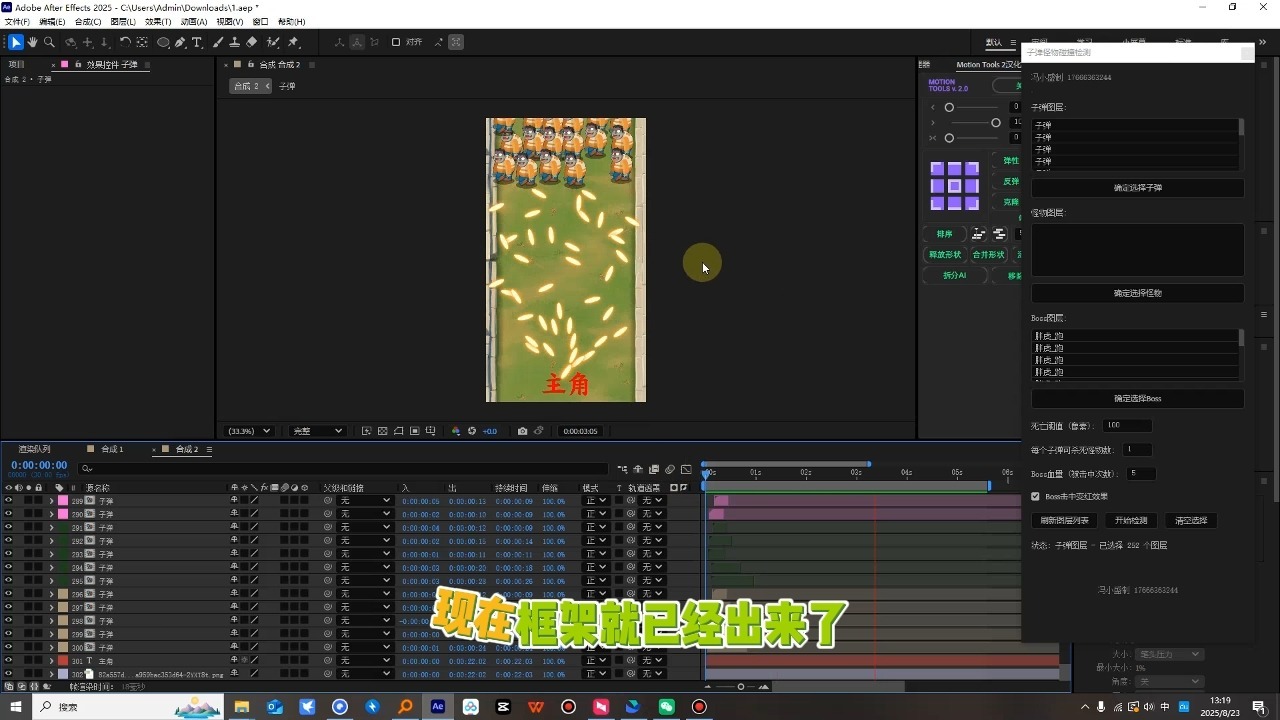This screenshot has width=1280, height=720.
Task: Click the 开始检测 button
Action: (1132, 520)
